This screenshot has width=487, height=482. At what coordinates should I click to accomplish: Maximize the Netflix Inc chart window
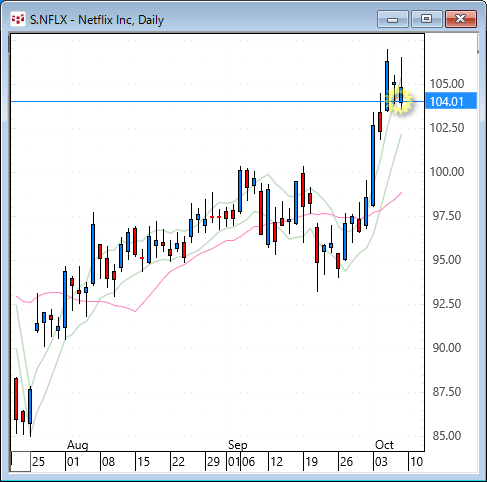[x=426, y=19]
